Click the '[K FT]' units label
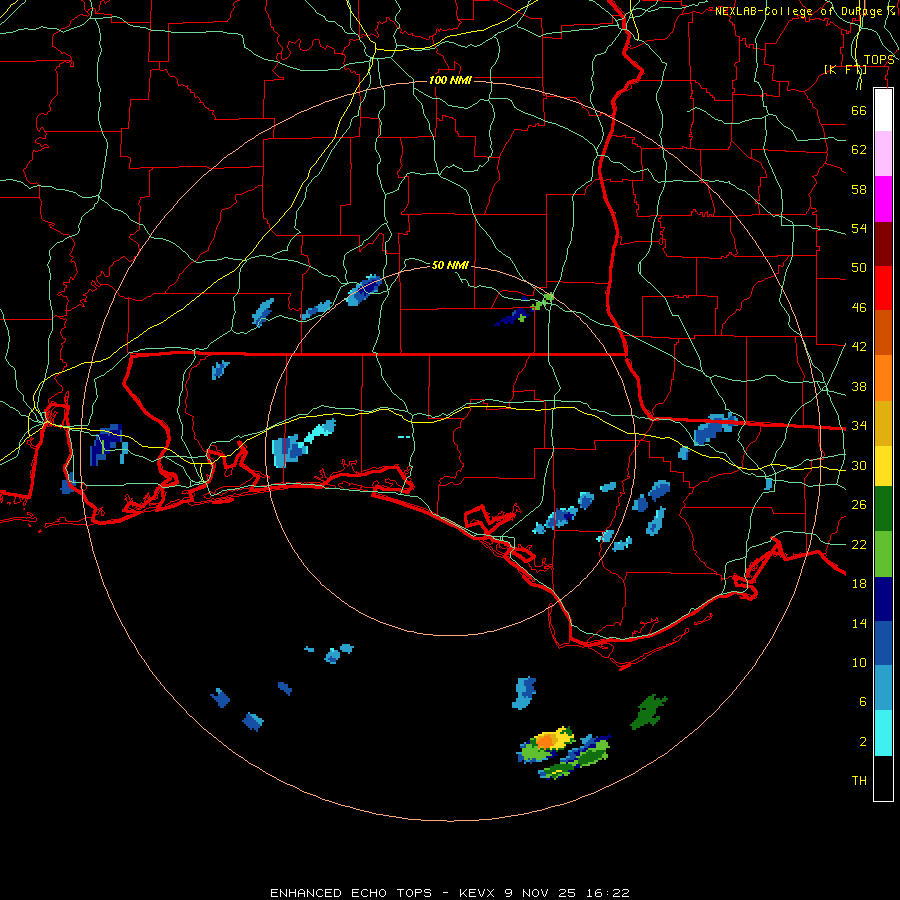Screen dimensions: 900x900 pos(845,69)
